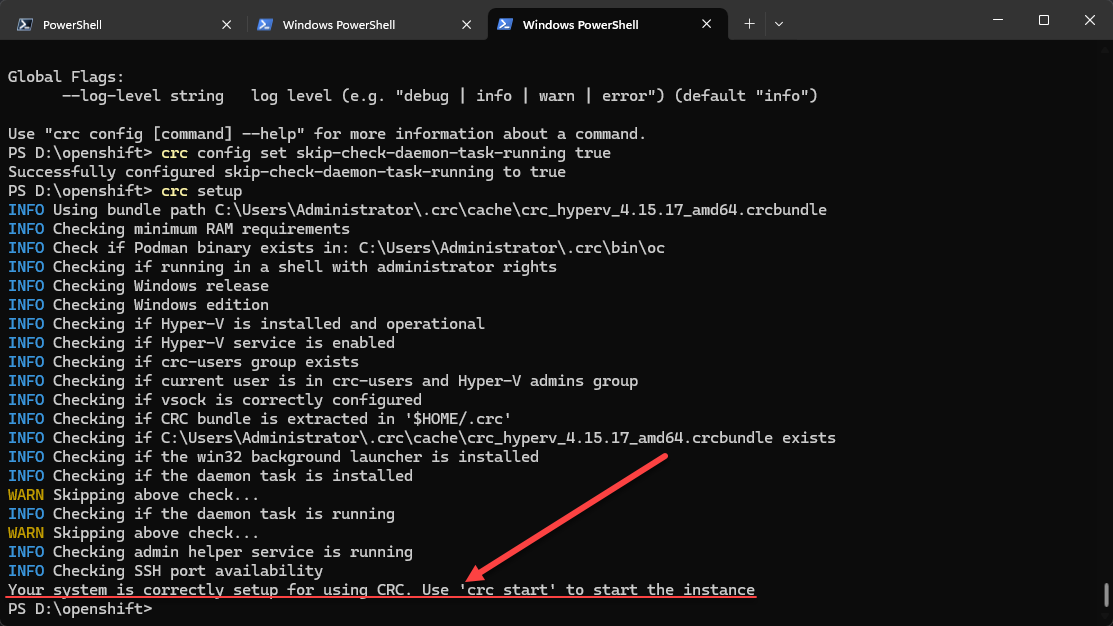Close the Windows Terminal window
Viewport: 1113px width, 626px height.
point(1089,20)
